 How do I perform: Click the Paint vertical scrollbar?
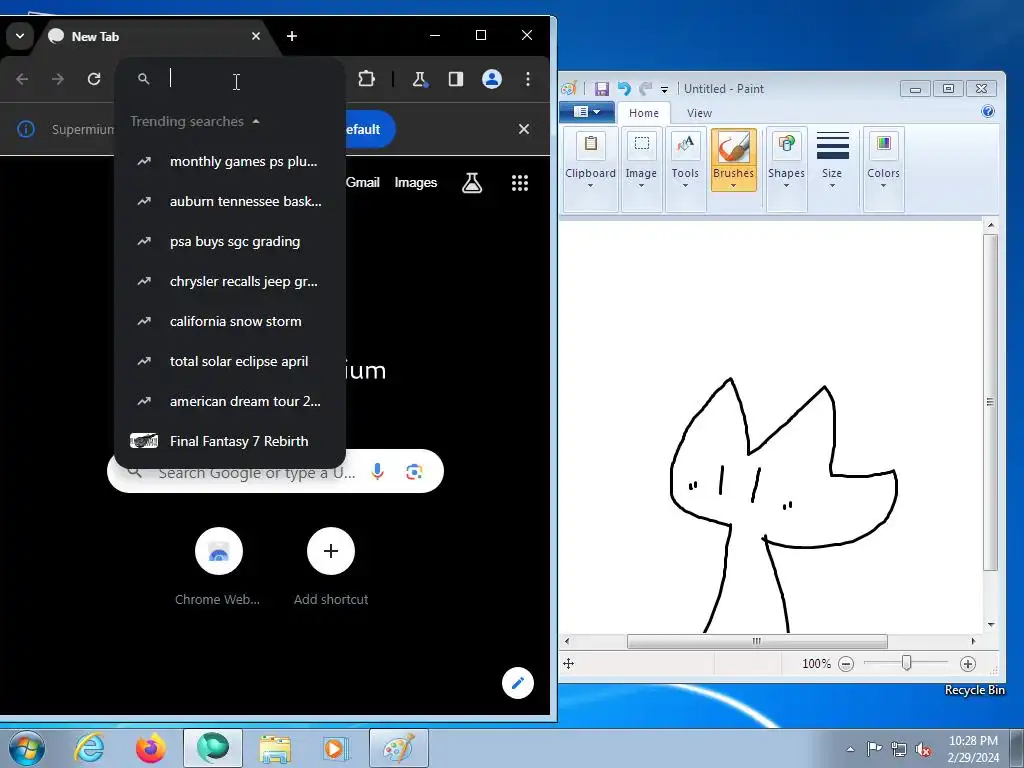click(990, 402)
